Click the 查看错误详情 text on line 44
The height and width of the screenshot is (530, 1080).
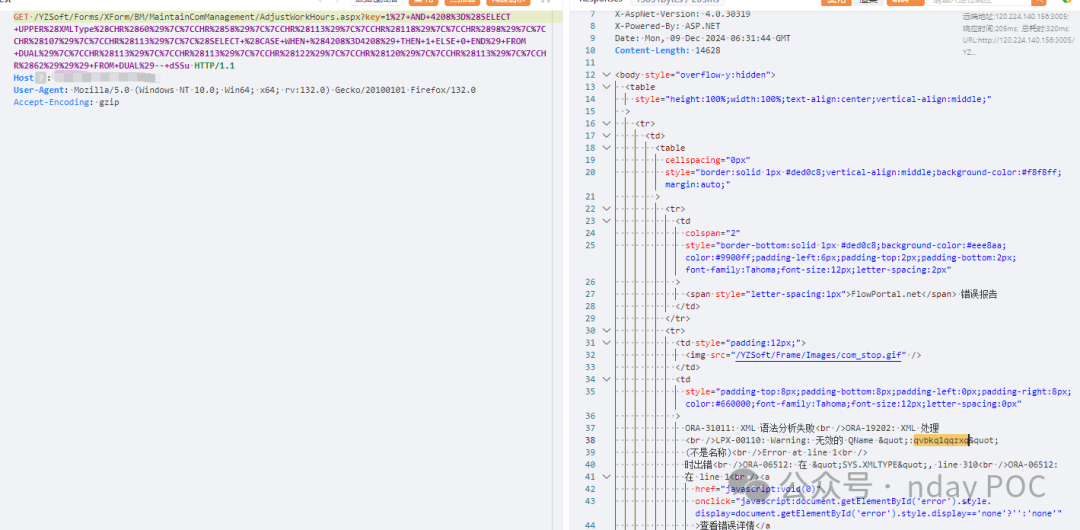(727, 526)
